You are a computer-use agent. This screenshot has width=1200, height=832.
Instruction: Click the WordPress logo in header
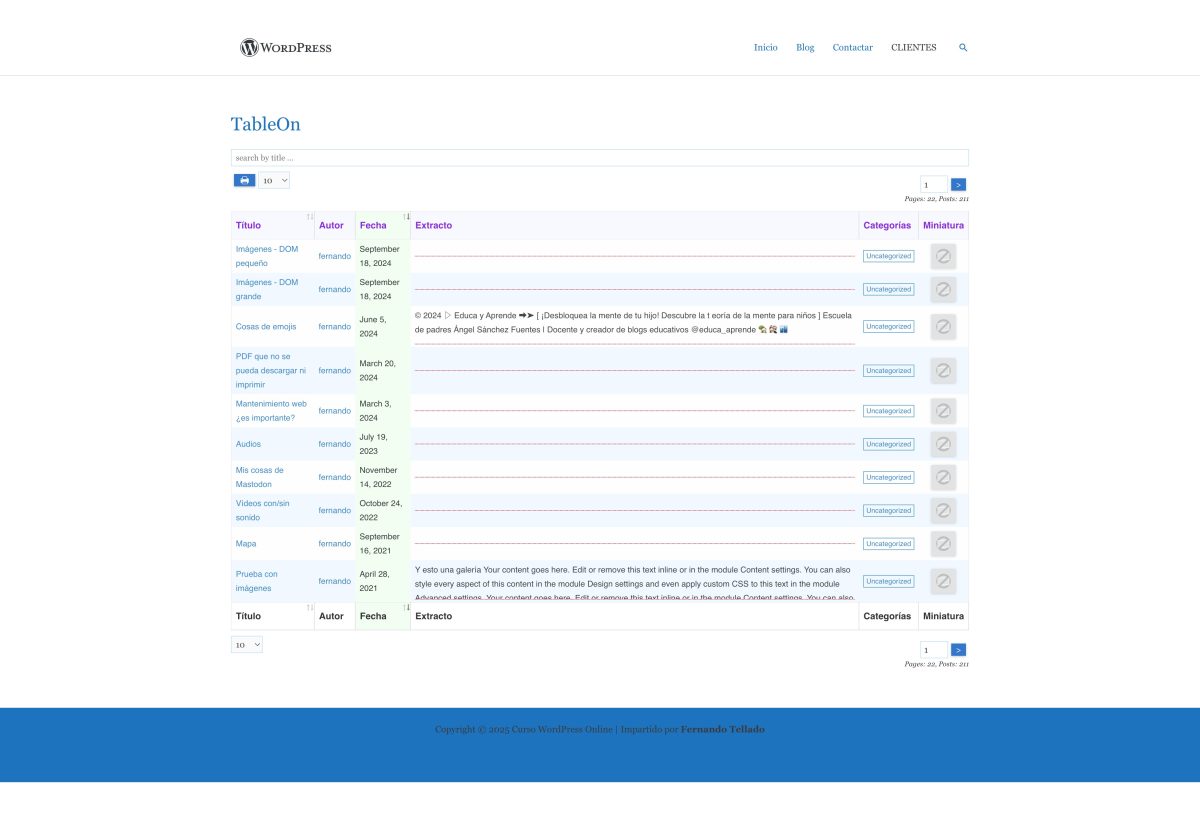click(286, 47)
